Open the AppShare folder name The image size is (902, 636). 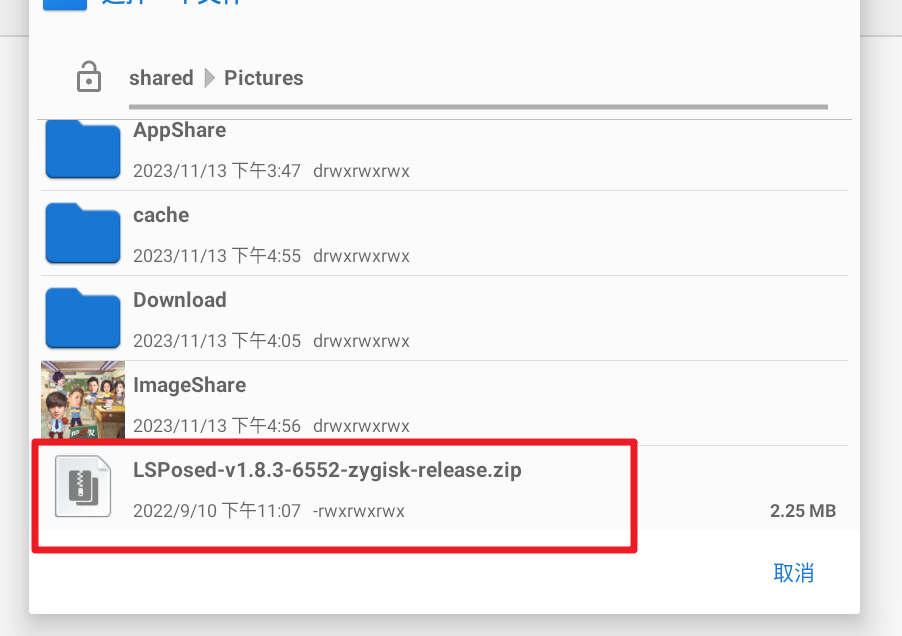coord(180,131)
